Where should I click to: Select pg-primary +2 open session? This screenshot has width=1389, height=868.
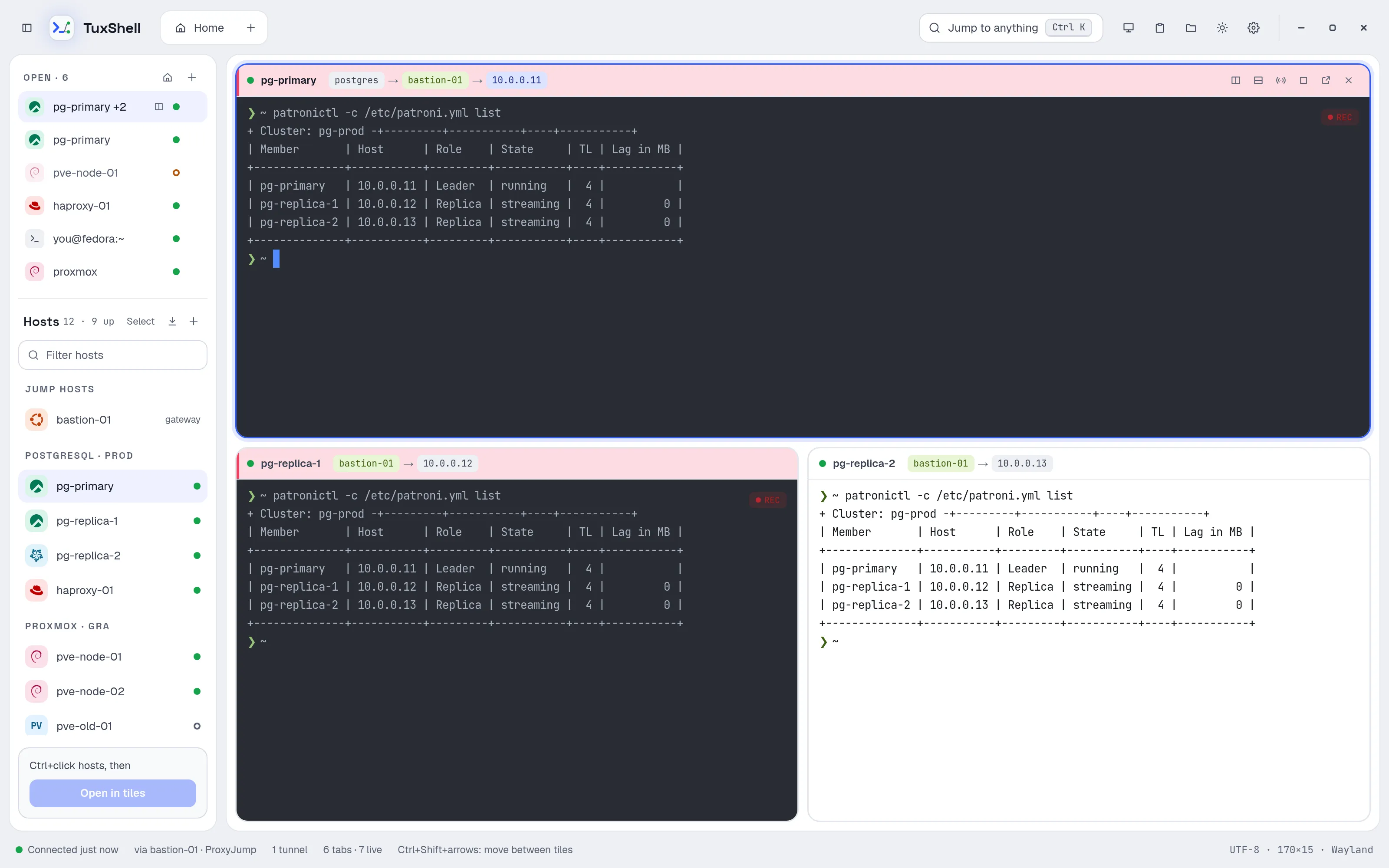tap(112, 107)
